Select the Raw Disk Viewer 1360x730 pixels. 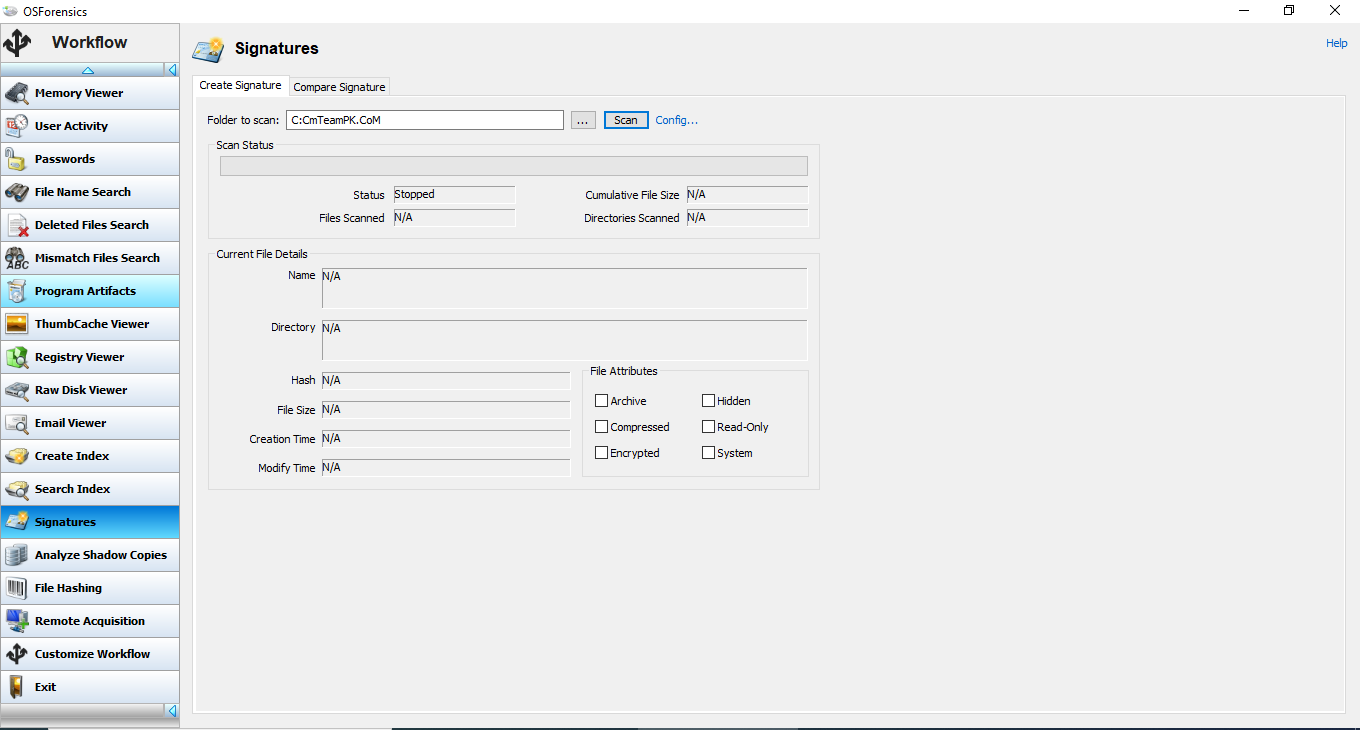(x=90, y=390)
